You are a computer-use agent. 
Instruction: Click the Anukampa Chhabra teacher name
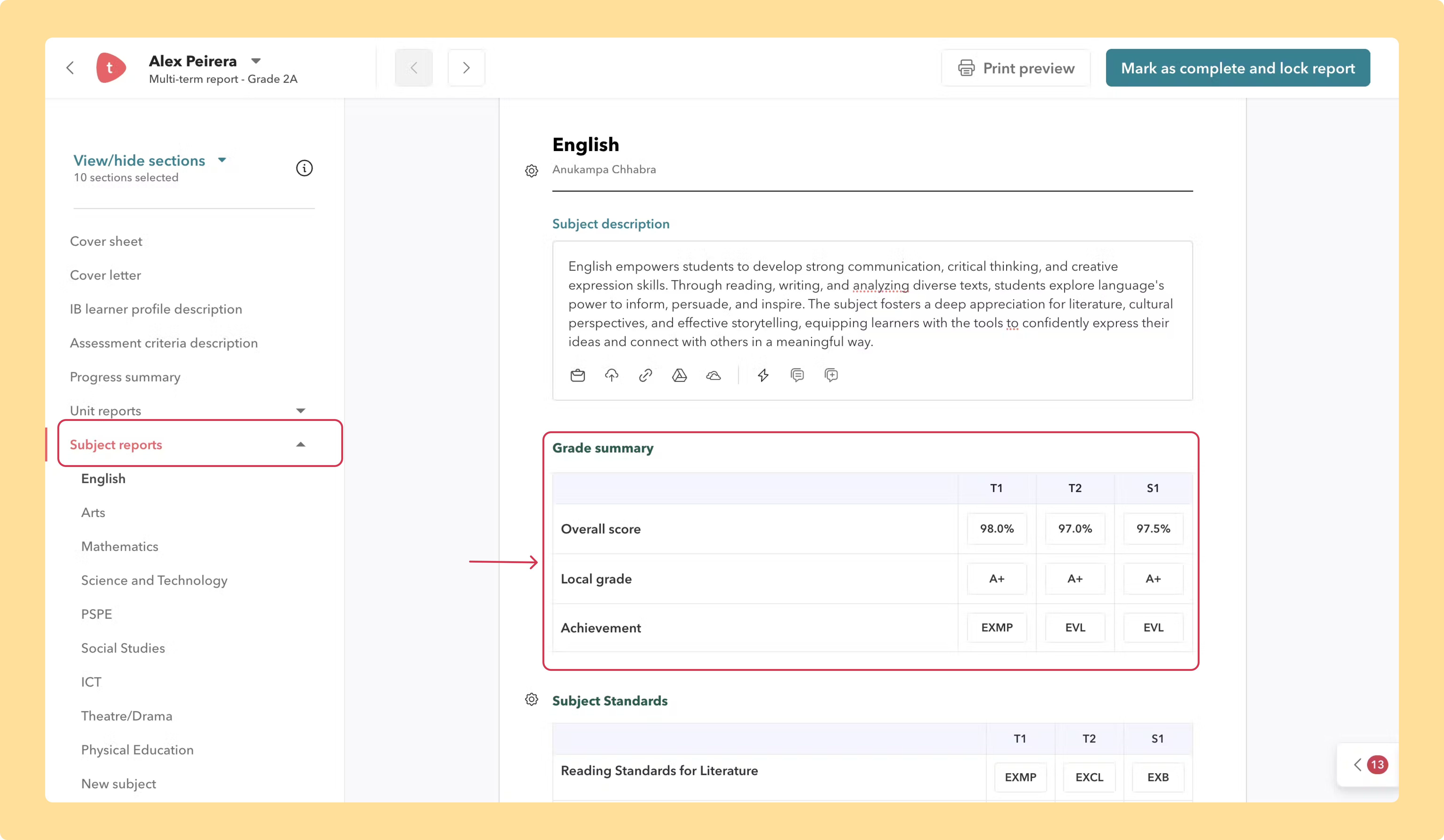coord(604,170)
